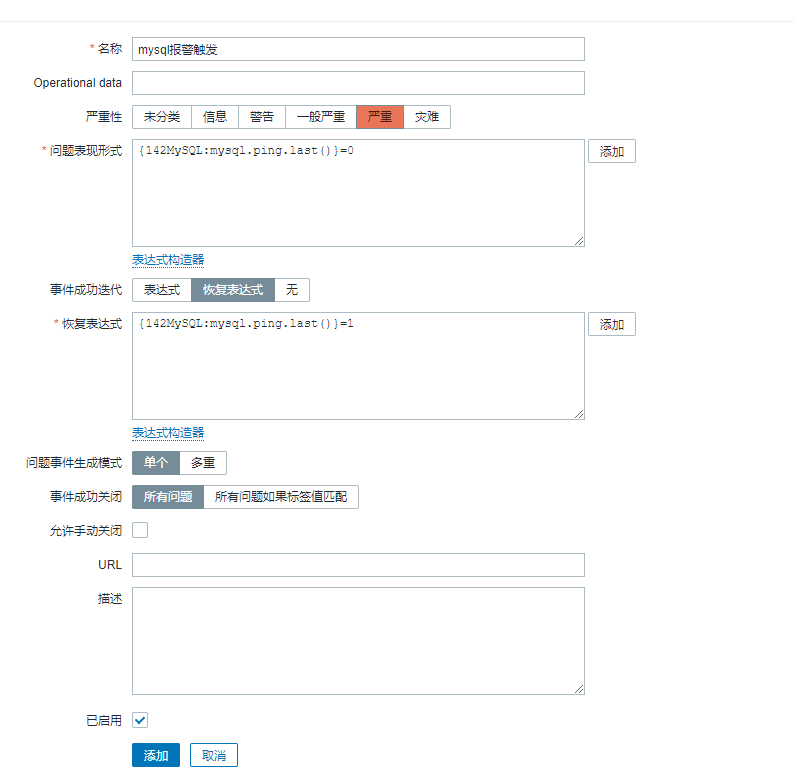The height and width of the screenshot is (773, 794).
Task: Uncheck the 已启用 checkbox
Action: (140, 720)
